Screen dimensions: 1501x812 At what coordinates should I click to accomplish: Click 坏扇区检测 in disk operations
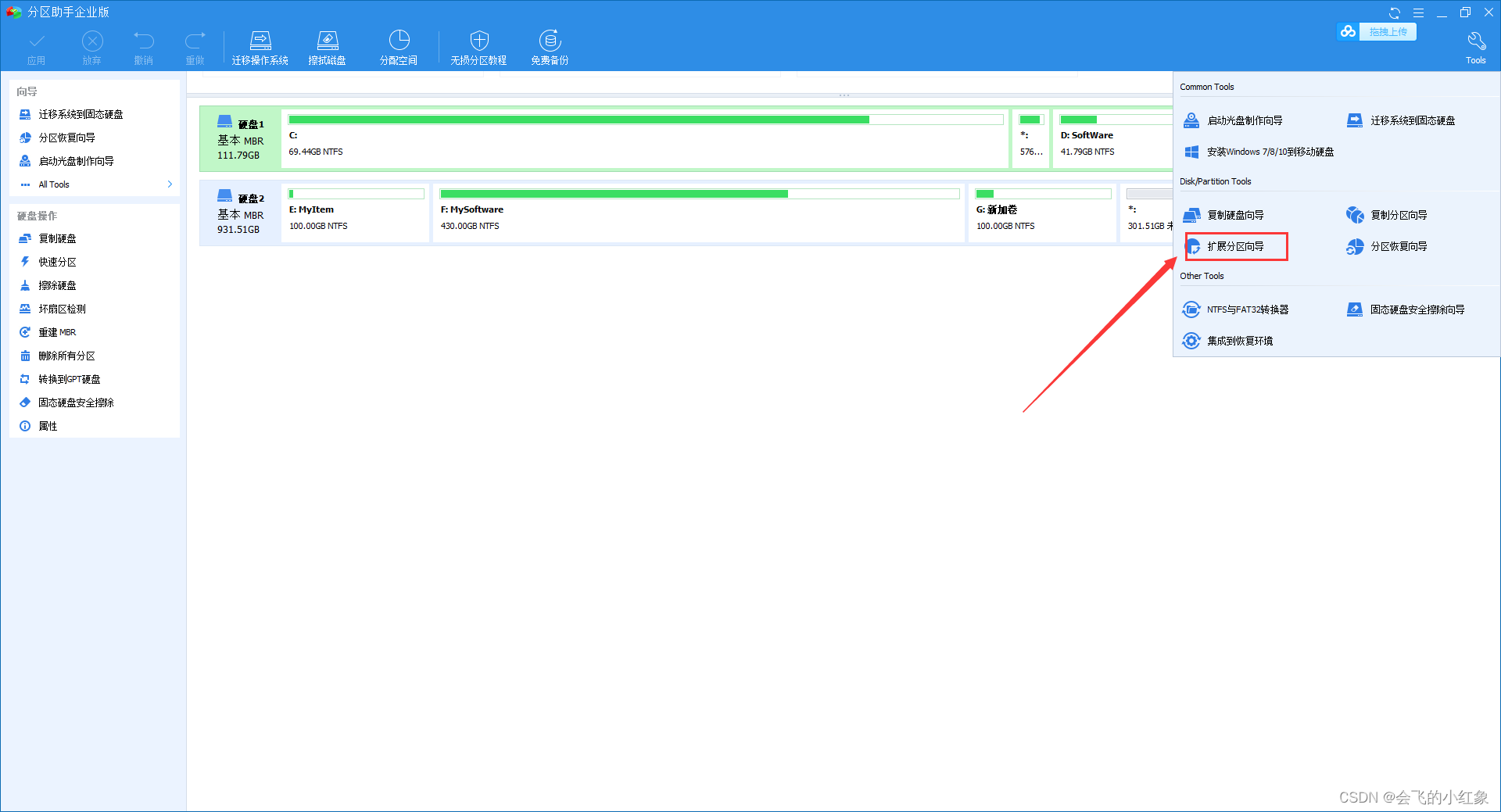(62, 309)
